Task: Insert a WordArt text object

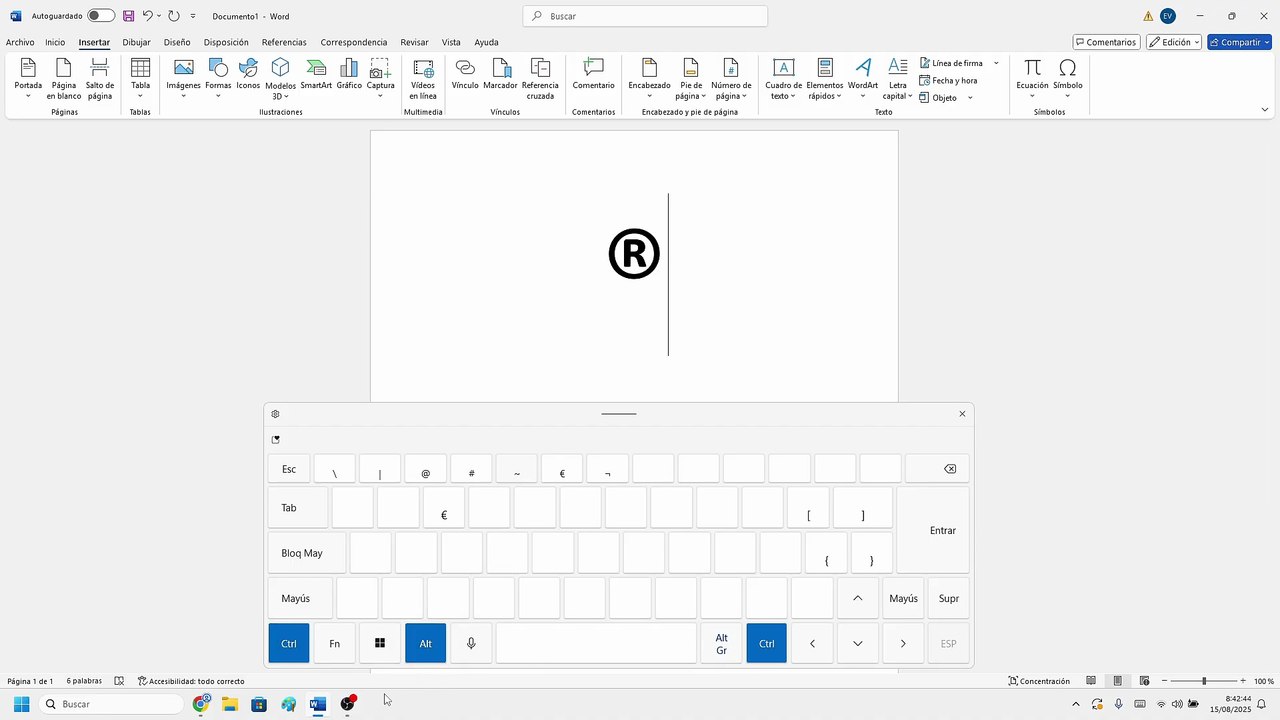Action: click(863, 78)
